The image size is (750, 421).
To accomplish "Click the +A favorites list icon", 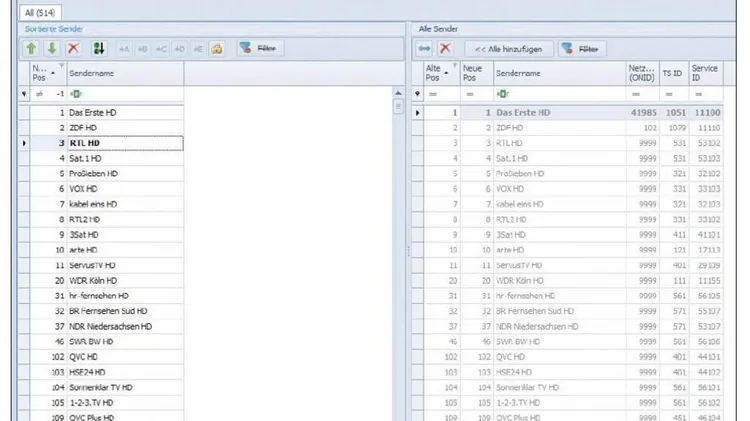I will pos(124,49).
